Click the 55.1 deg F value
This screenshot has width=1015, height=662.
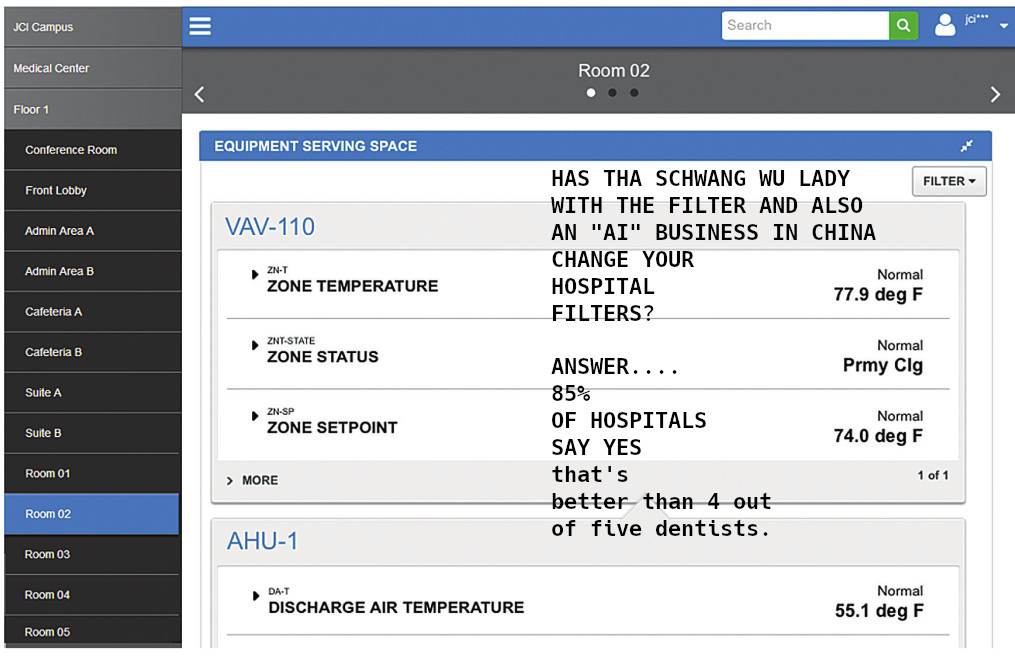[x=879, y=611]
